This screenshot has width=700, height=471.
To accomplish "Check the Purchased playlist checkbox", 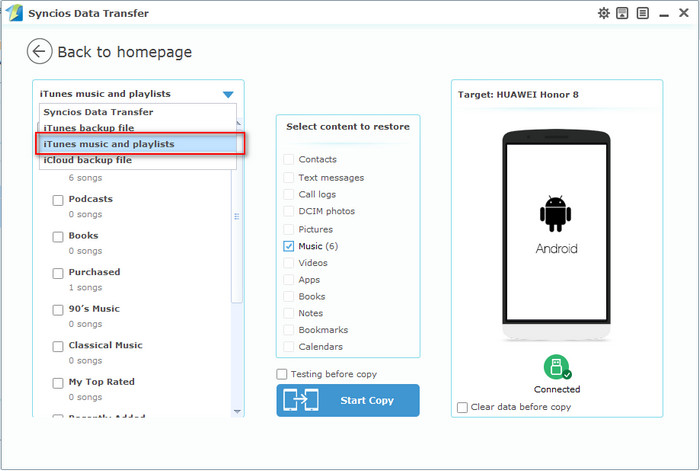I will (x=58, y=274).
